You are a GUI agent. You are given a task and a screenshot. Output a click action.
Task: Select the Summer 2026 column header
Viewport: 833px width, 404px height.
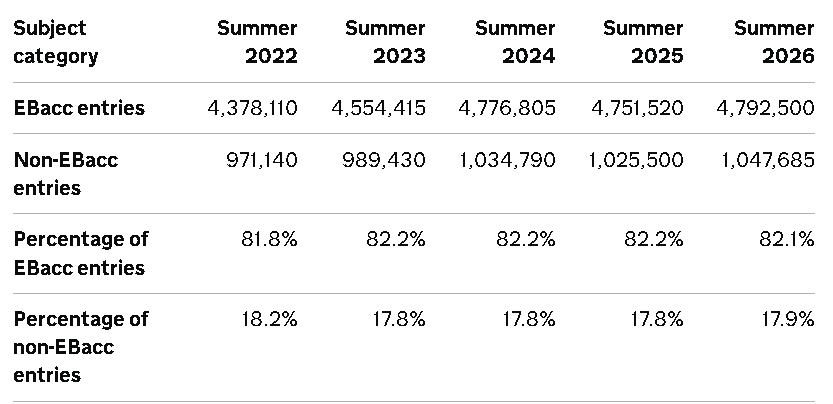(x=774, y=42)
